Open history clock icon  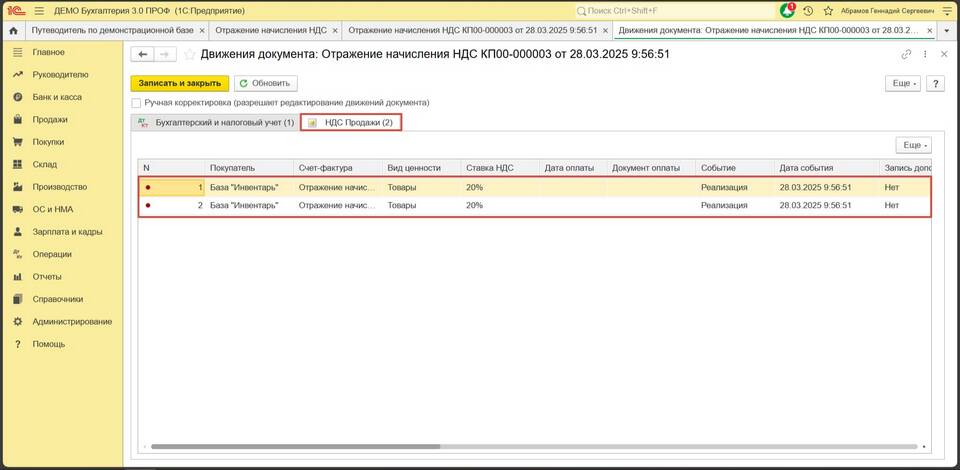coord(808,11)
